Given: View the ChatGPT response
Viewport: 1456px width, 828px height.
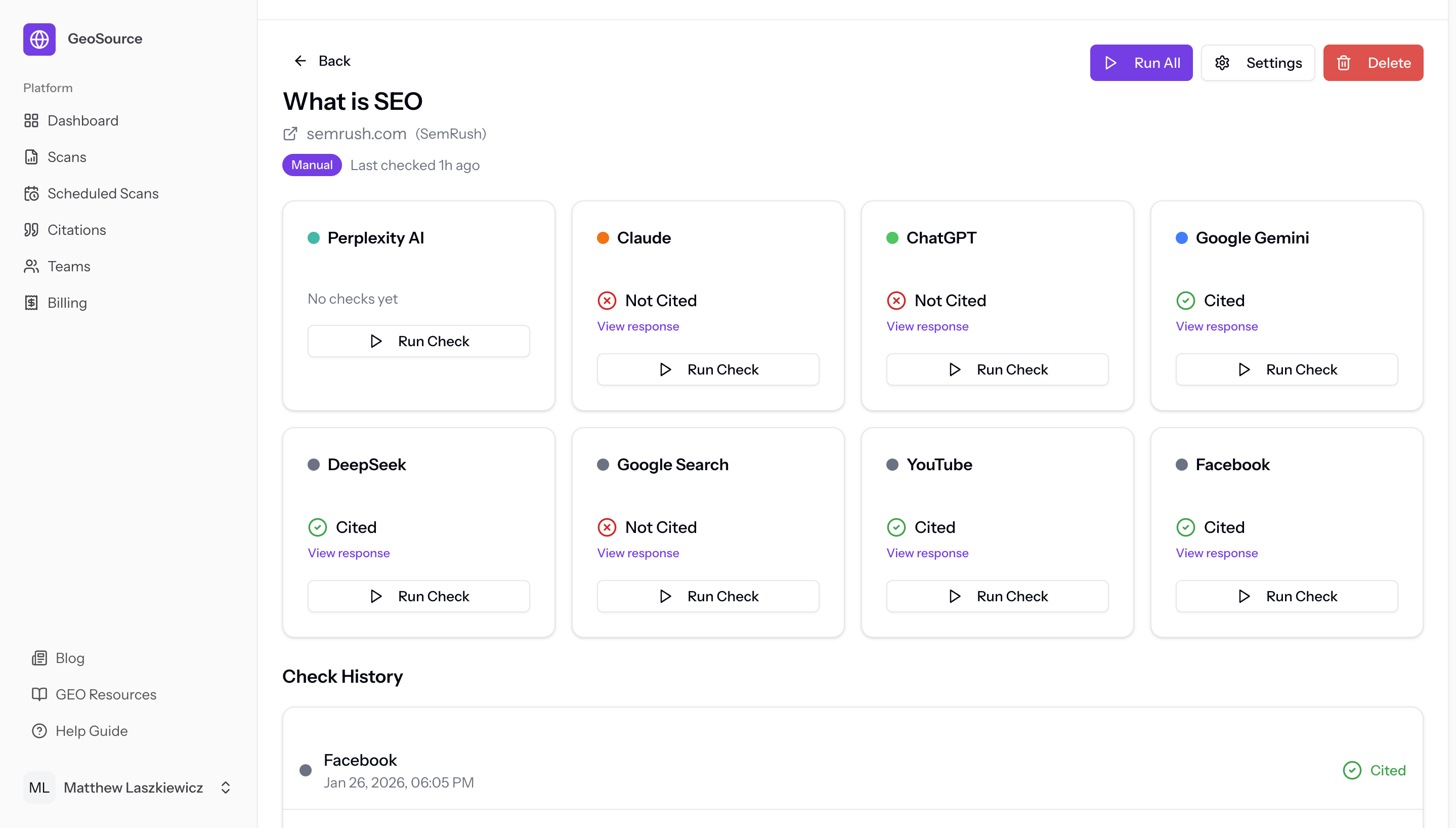Looking at the screenshot, I should pyautogui.click(x=927, y=326).
